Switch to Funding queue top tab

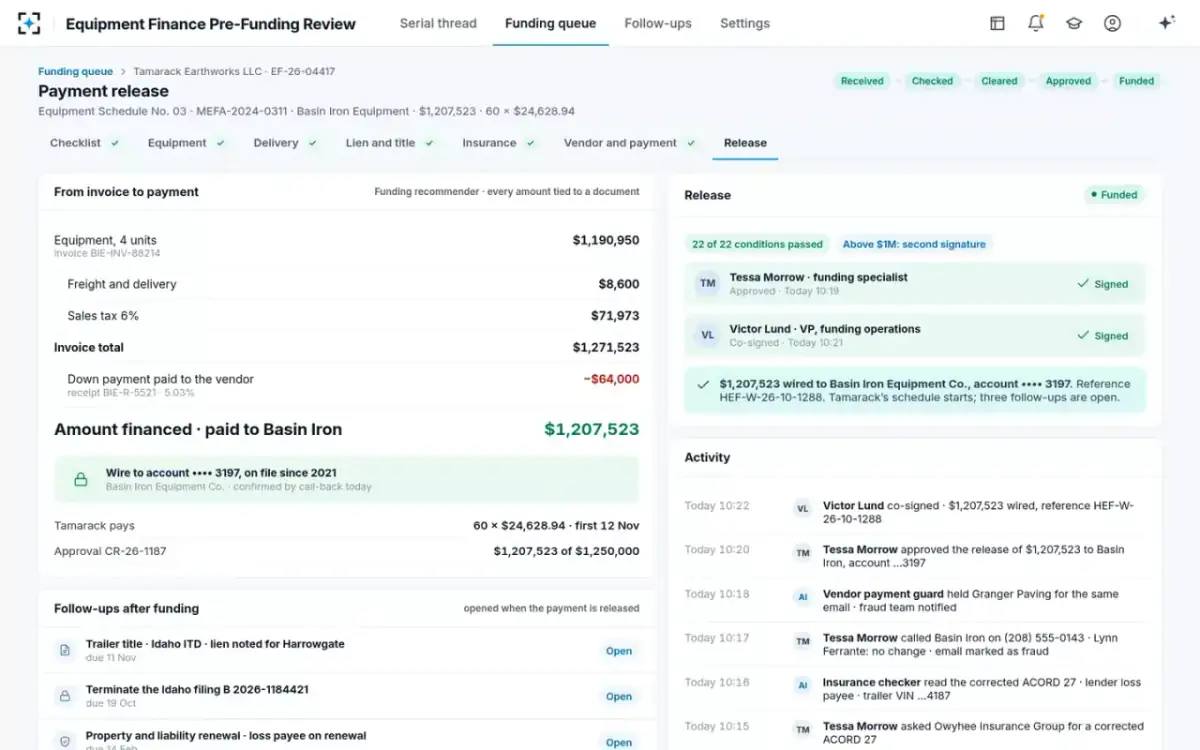(550, 23)
